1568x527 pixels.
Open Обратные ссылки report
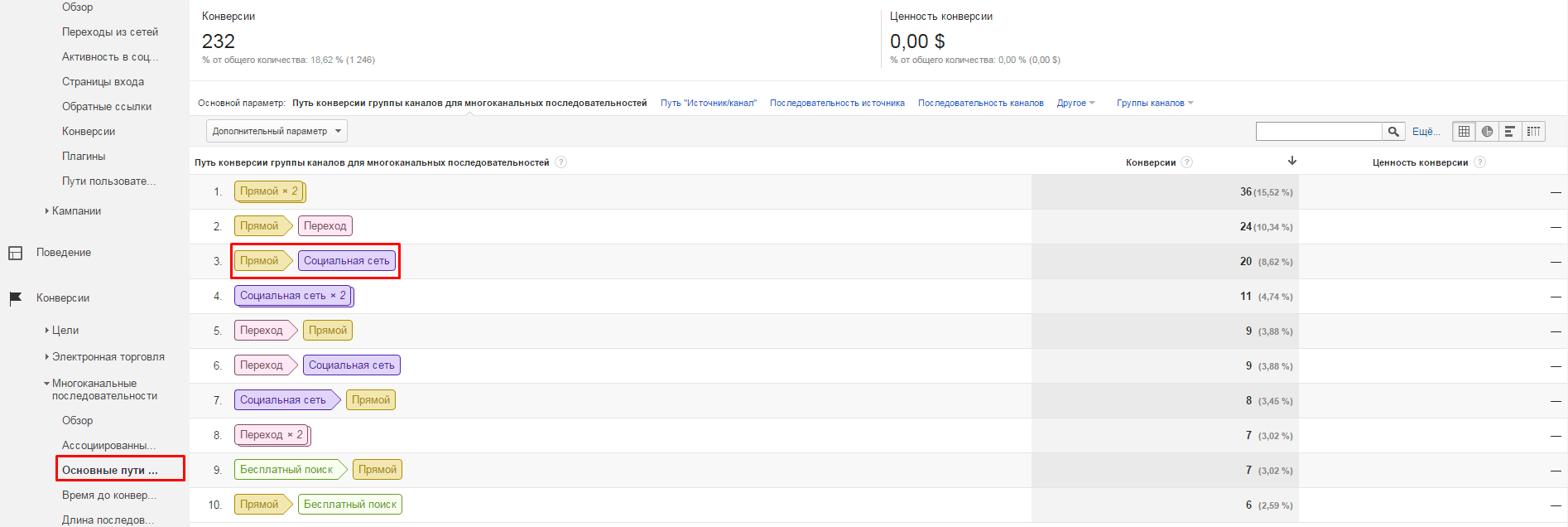click(107, 107)
